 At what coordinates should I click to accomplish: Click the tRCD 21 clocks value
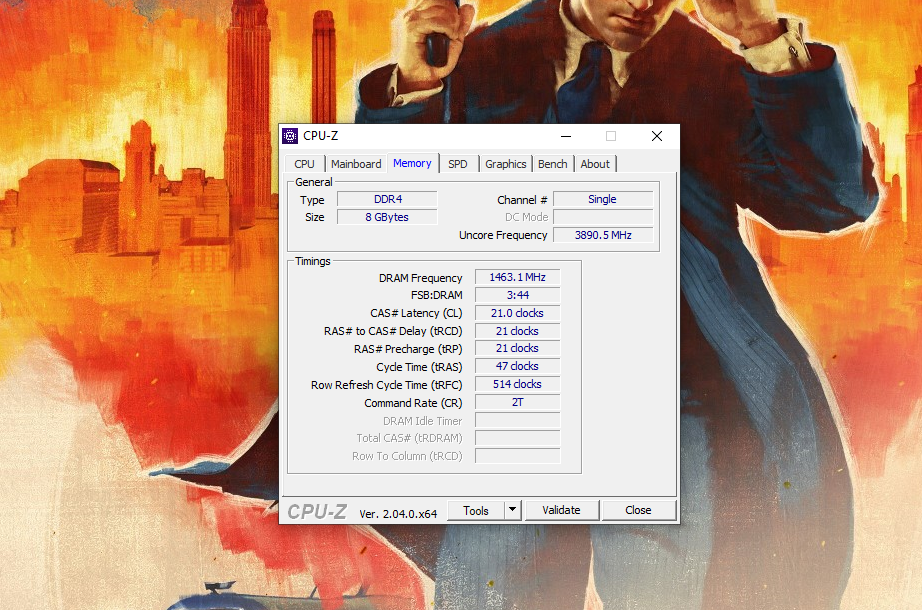pos(517,331)
